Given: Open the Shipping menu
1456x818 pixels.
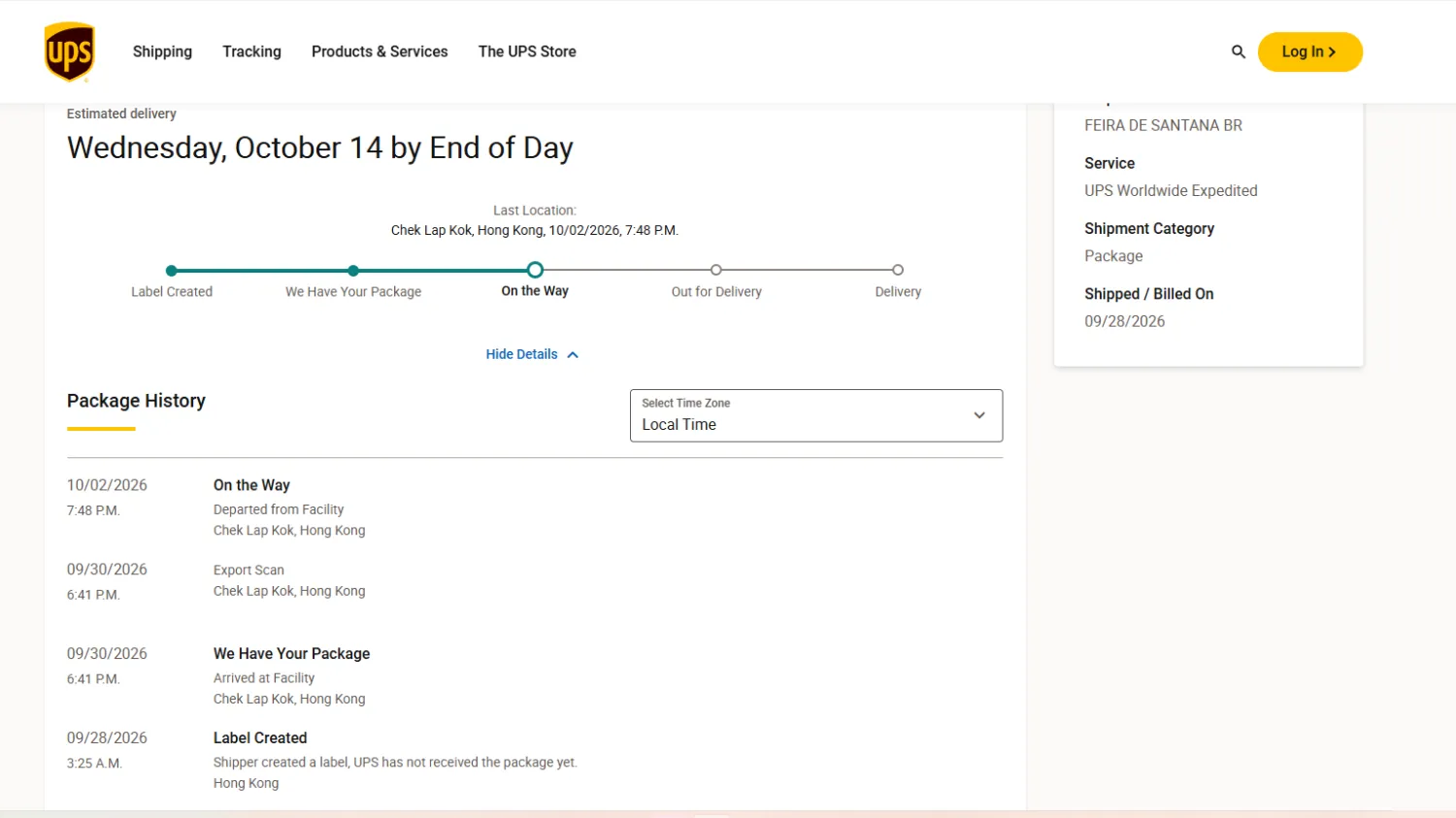Looking at the screenshot, I should [162, 51].
